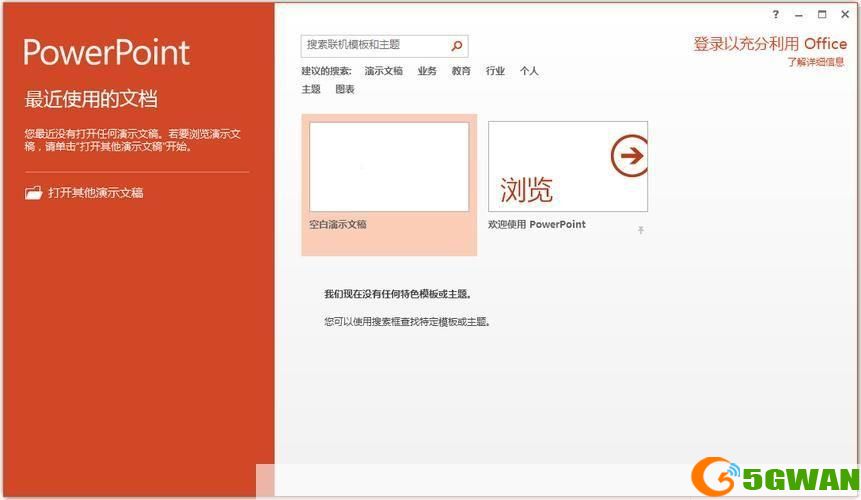Select the 主题 suggested search
861x500 pixels.
tap(311, 89)
